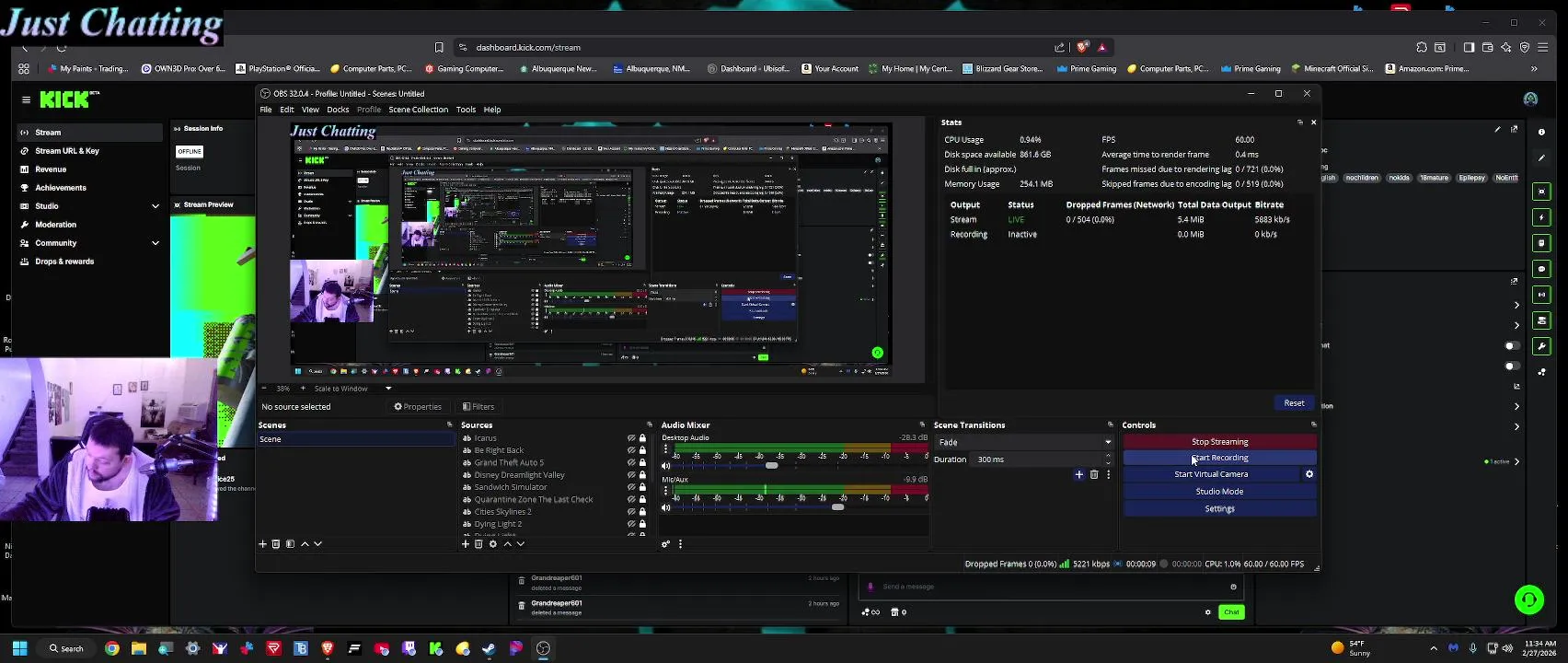
Task: Unlock the Icarus source lock
Action: [642, 438]
